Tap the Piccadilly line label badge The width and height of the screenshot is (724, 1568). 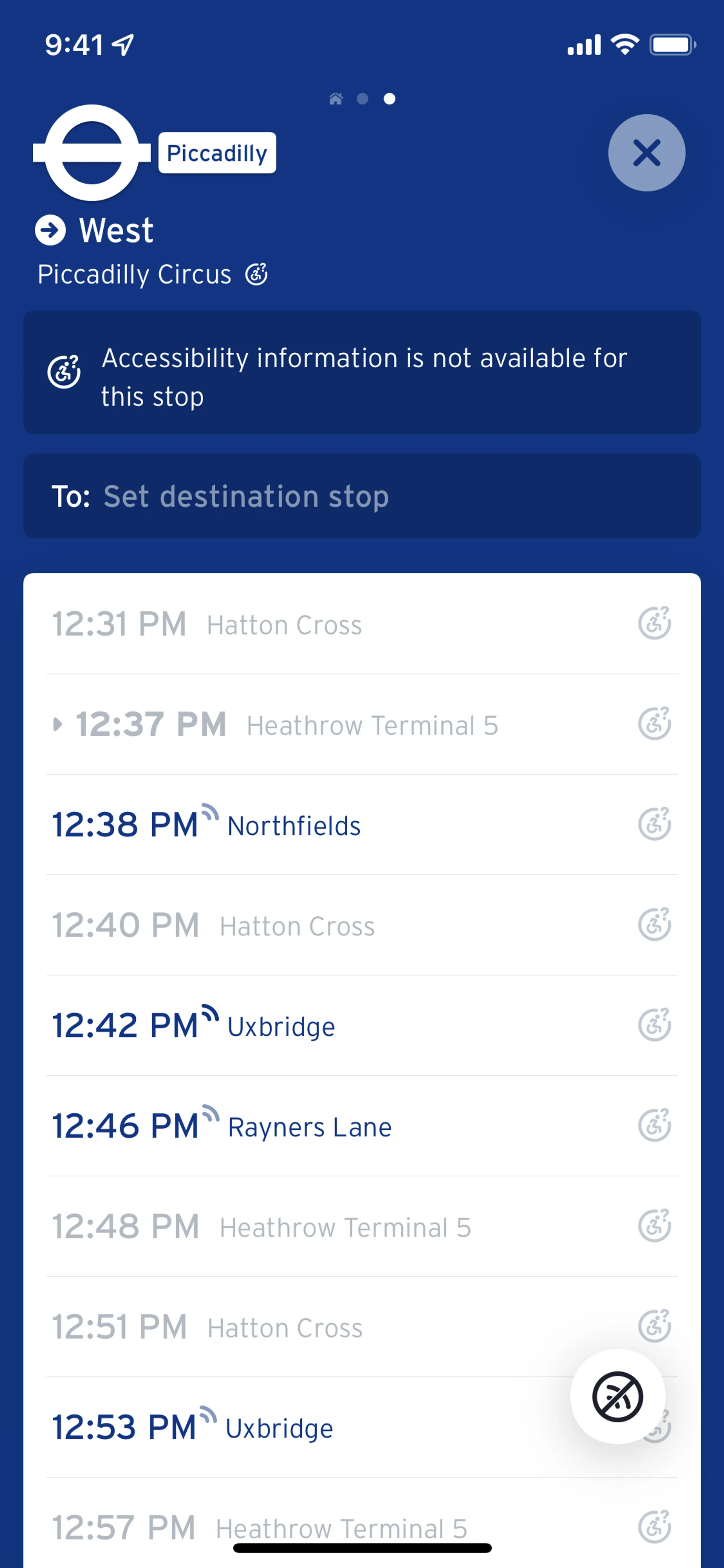click(x=216, y=153)
